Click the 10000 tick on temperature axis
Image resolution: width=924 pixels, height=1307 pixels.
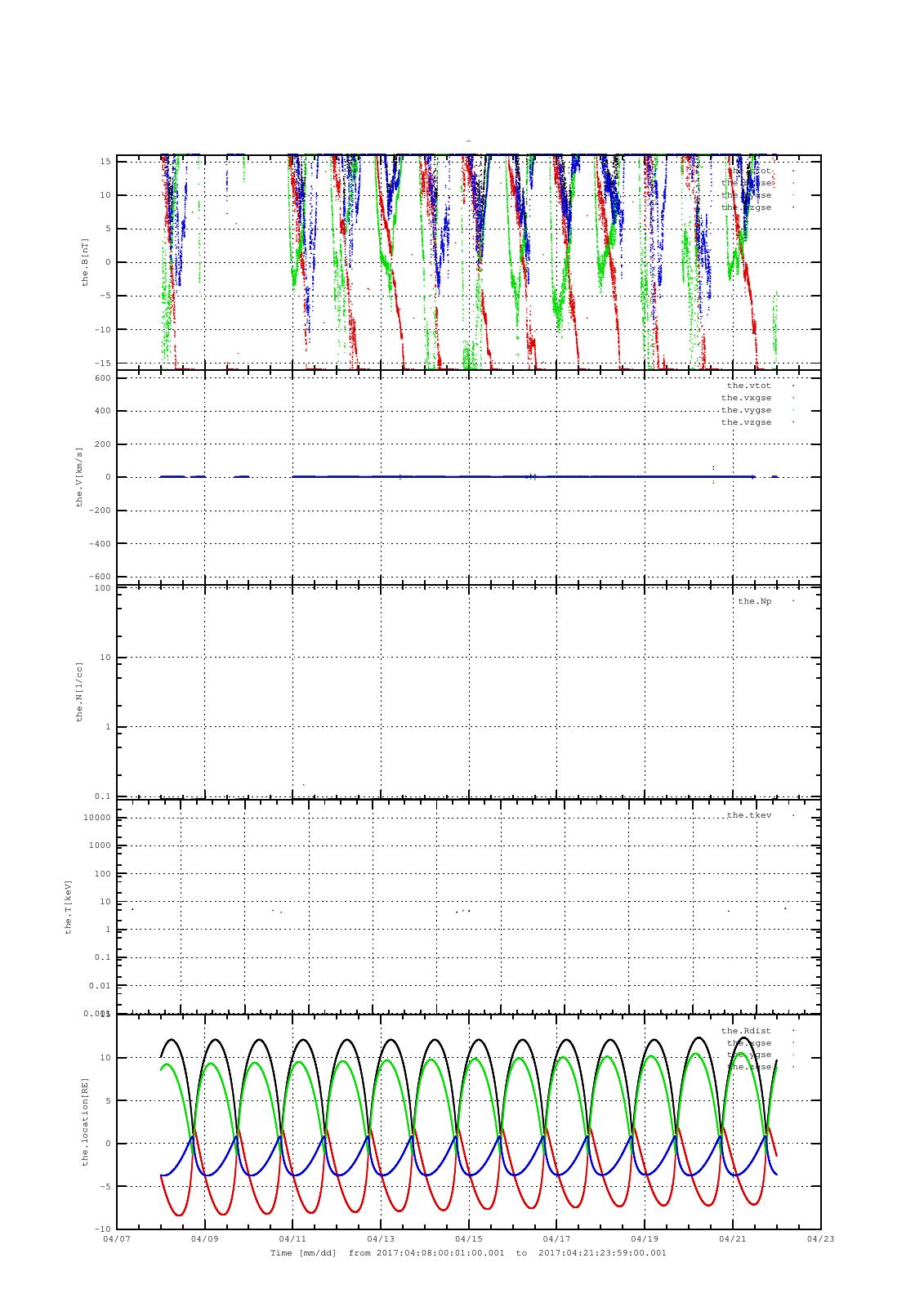[97, 818]
